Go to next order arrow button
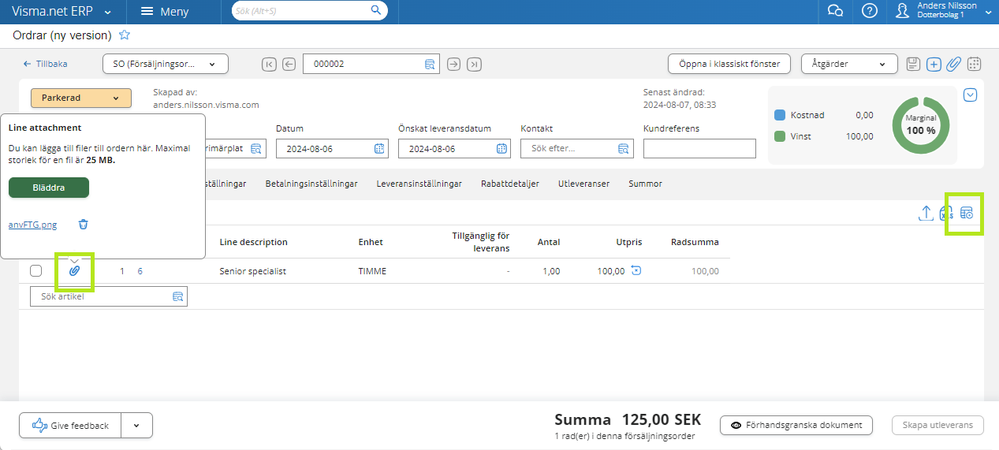Viewport: 999px width, 450px height. tap(453, 64)
